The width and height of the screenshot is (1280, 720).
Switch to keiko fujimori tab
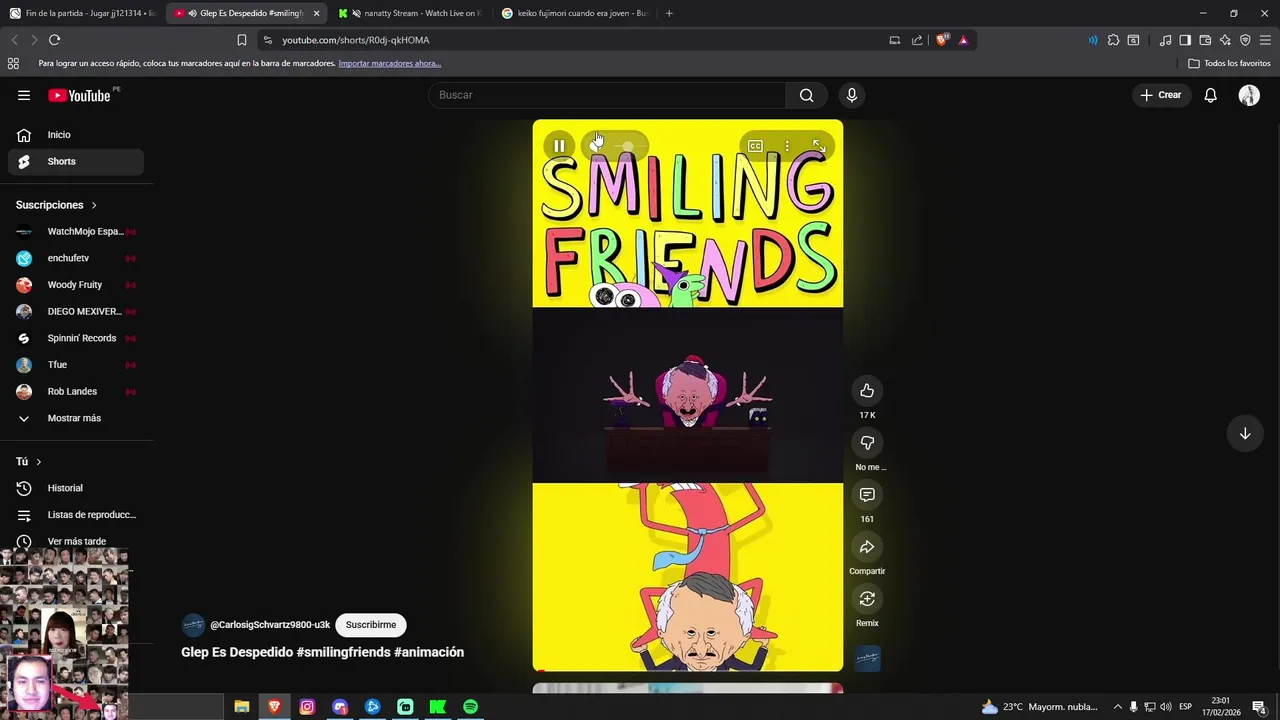[x=574, y=13]
